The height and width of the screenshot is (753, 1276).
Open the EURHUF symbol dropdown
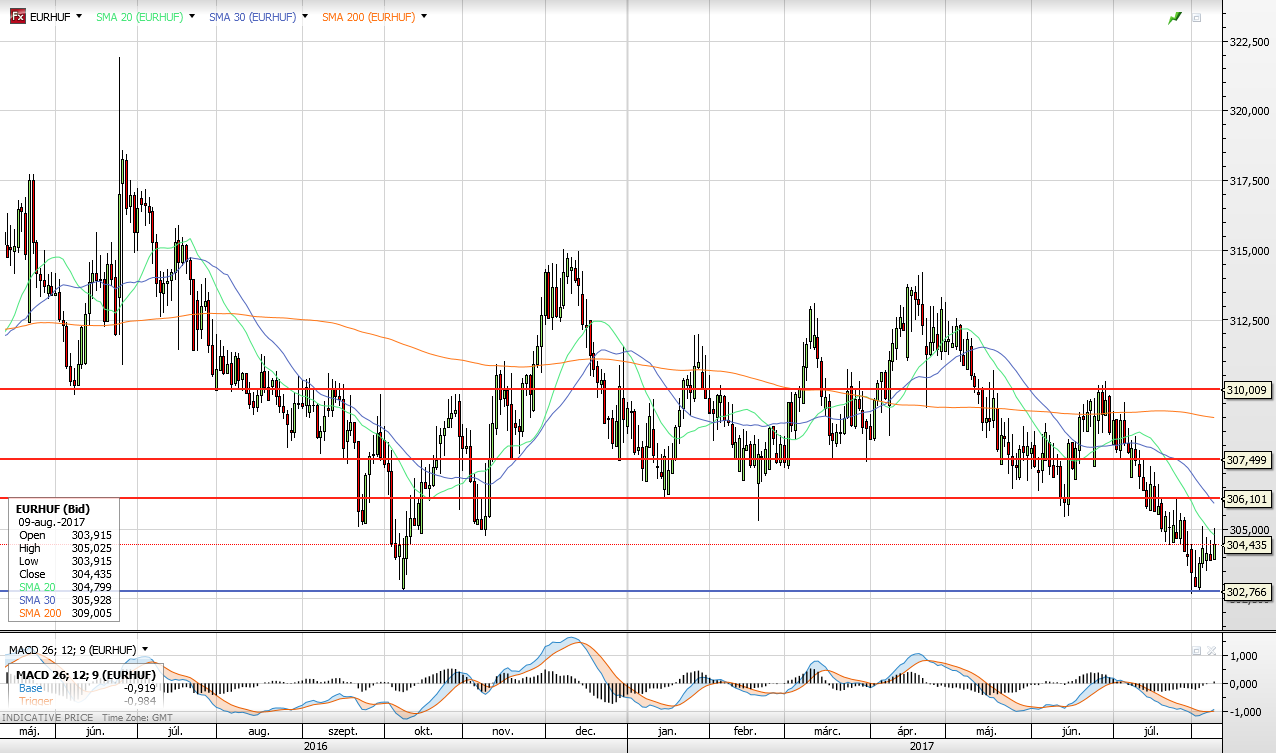click(x=79, y=17)
